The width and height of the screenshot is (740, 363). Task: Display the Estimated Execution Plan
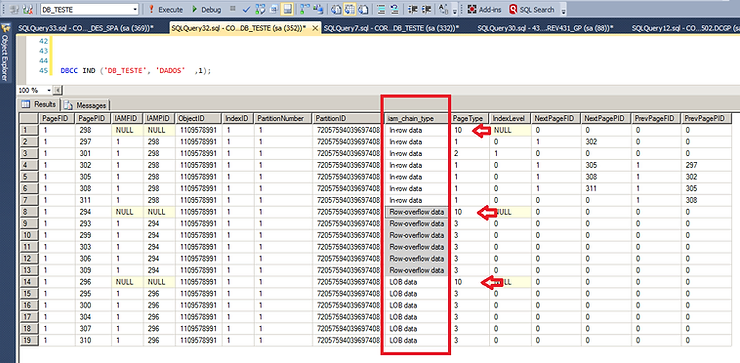coord(260,9)
